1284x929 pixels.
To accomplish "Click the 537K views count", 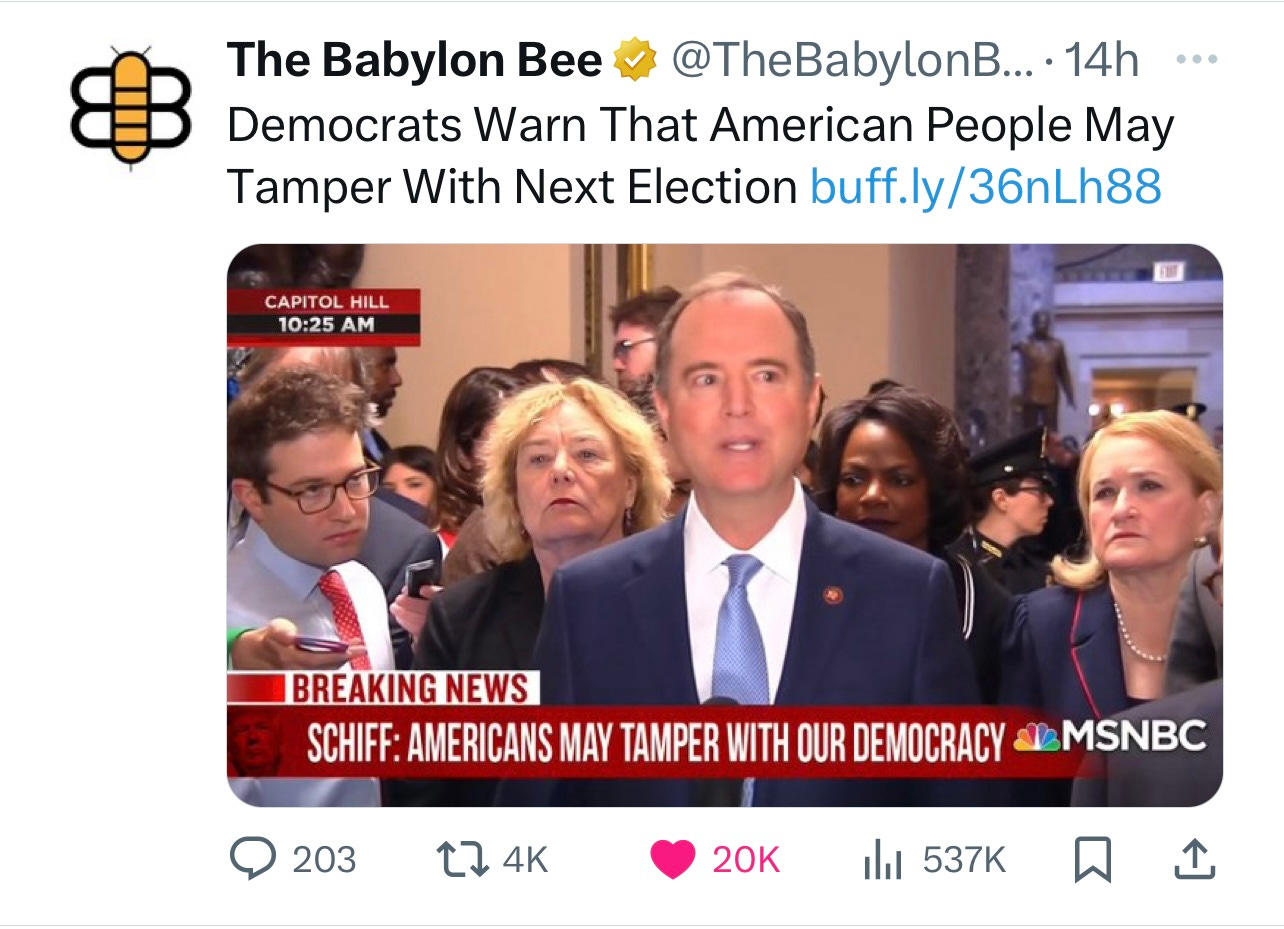I will click(964, 860).
